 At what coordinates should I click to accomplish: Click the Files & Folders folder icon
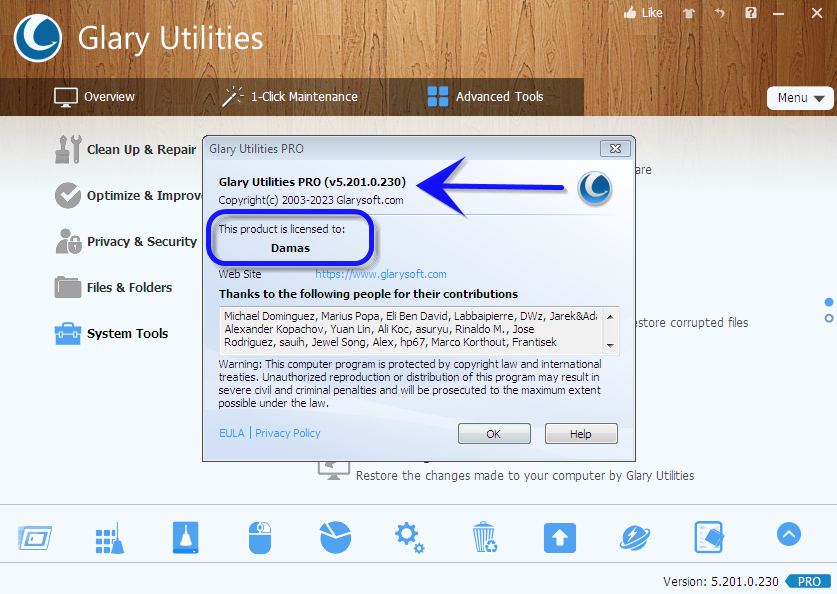pos(68,287)
